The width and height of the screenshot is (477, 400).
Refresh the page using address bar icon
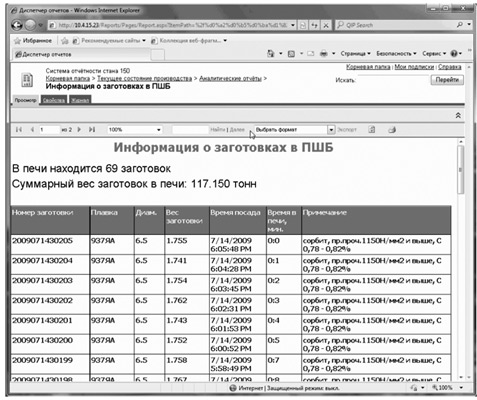pyautogui.click(x=314, y=25)
